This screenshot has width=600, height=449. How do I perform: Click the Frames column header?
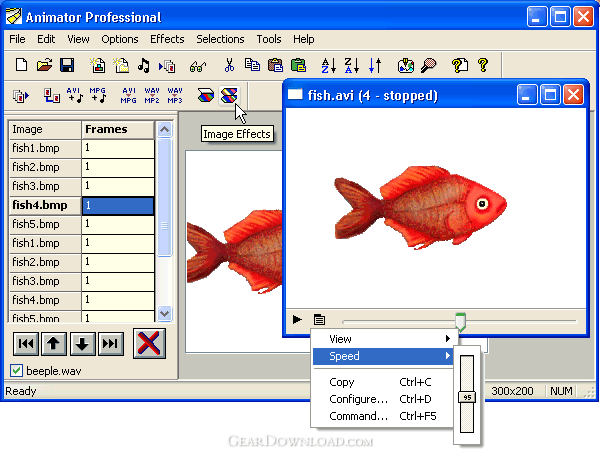point(118,129)
